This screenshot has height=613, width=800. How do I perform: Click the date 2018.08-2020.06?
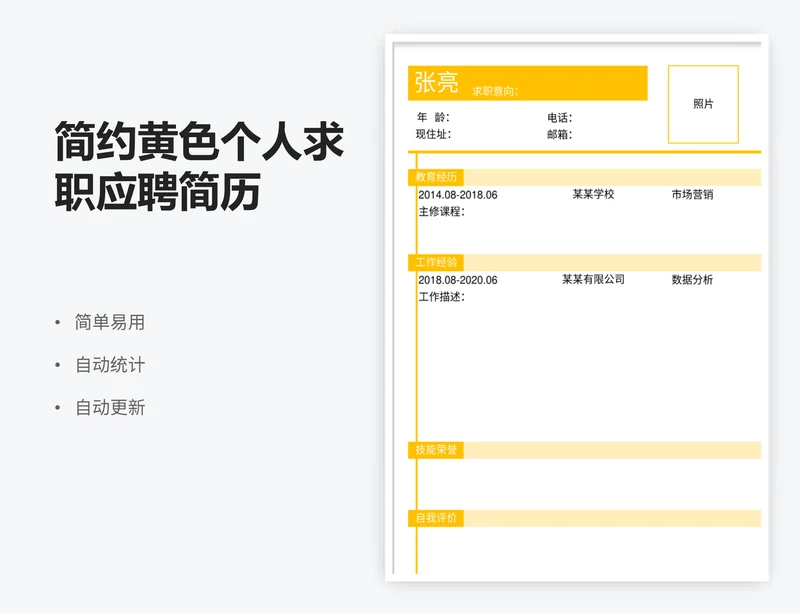click(x=458, y=280)
